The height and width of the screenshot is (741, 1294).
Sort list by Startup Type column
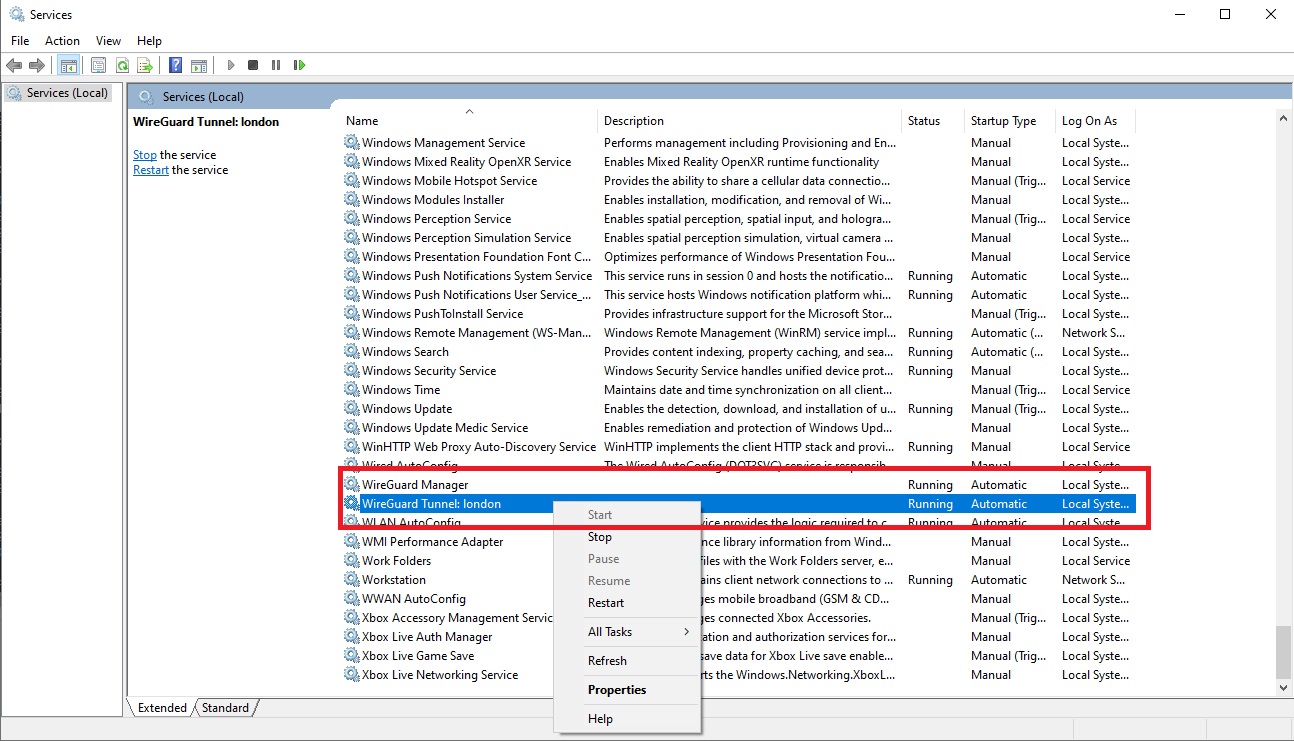point(1003,121)
